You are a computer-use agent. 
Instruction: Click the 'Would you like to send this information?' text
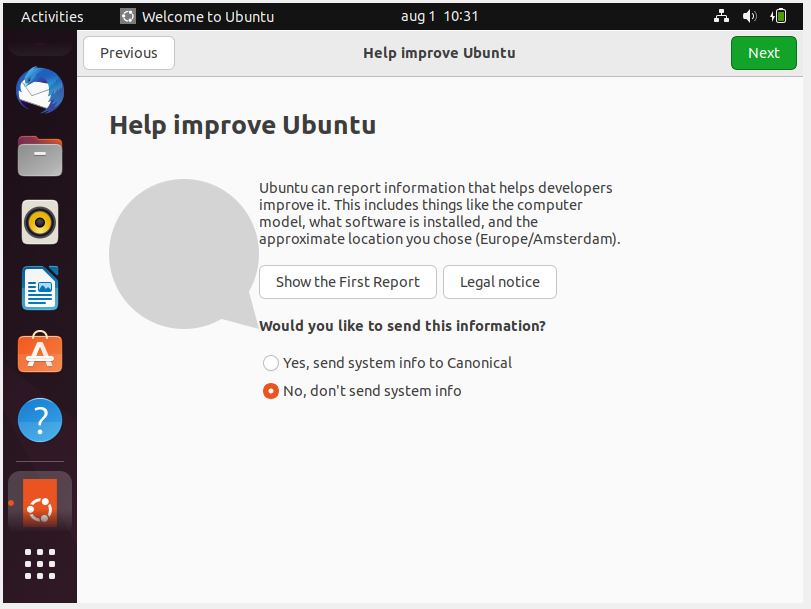pyautogui.click(x=402, y=326)
